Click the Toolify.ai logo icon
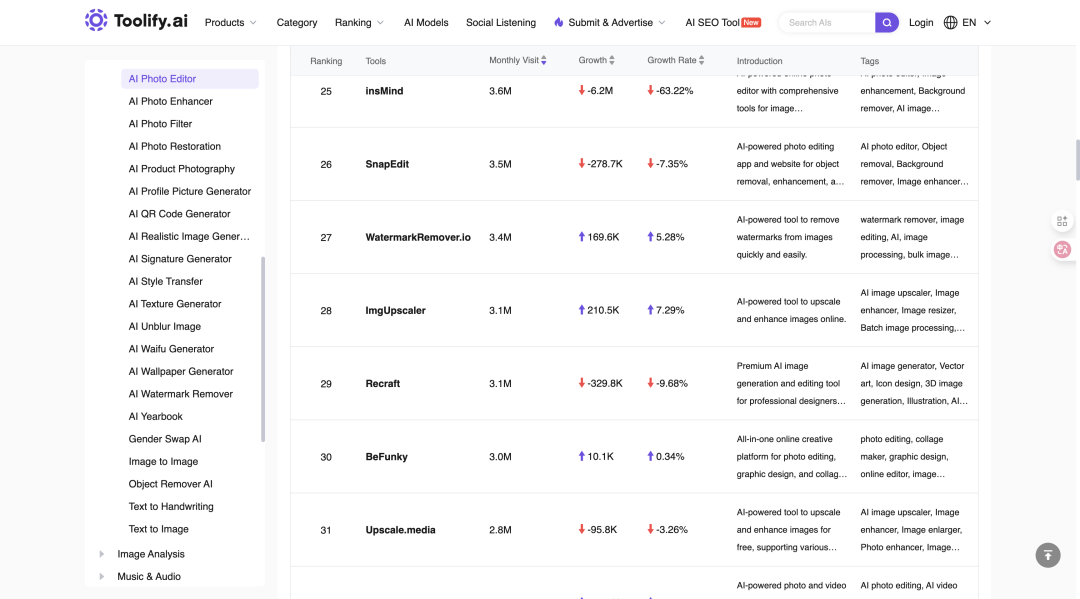Viewport: 1080px width, 599px height. 96,21
